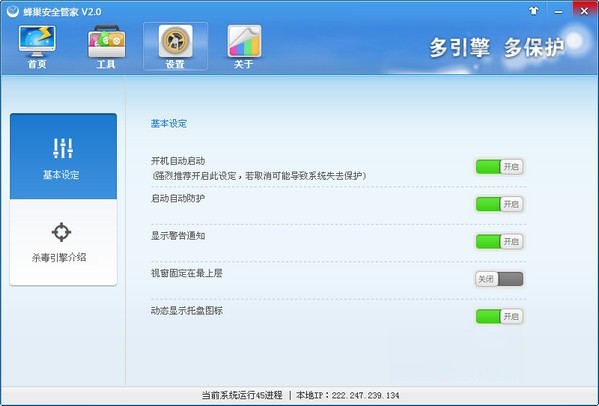Minimize the 蜂巢安全管家 window
The height and width of the screenshot is (406, 599).
pyautogui.click(x=558, y=11)
